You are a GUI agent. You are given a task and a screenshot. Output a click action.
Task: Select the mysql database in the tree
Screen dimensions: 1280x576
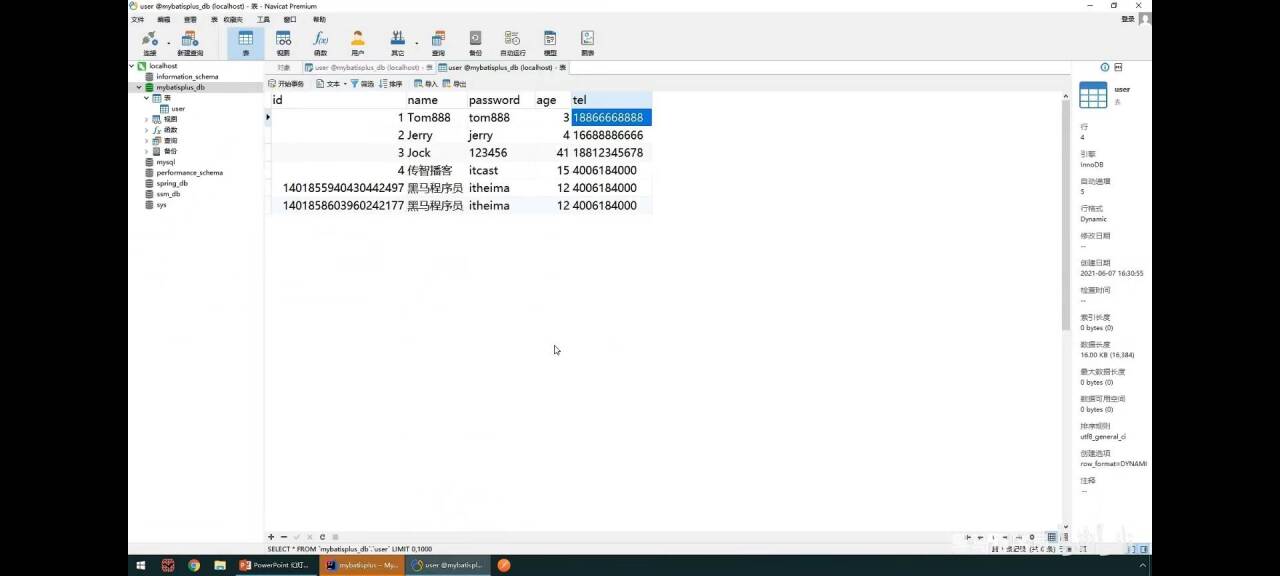[x=160, y=162]
